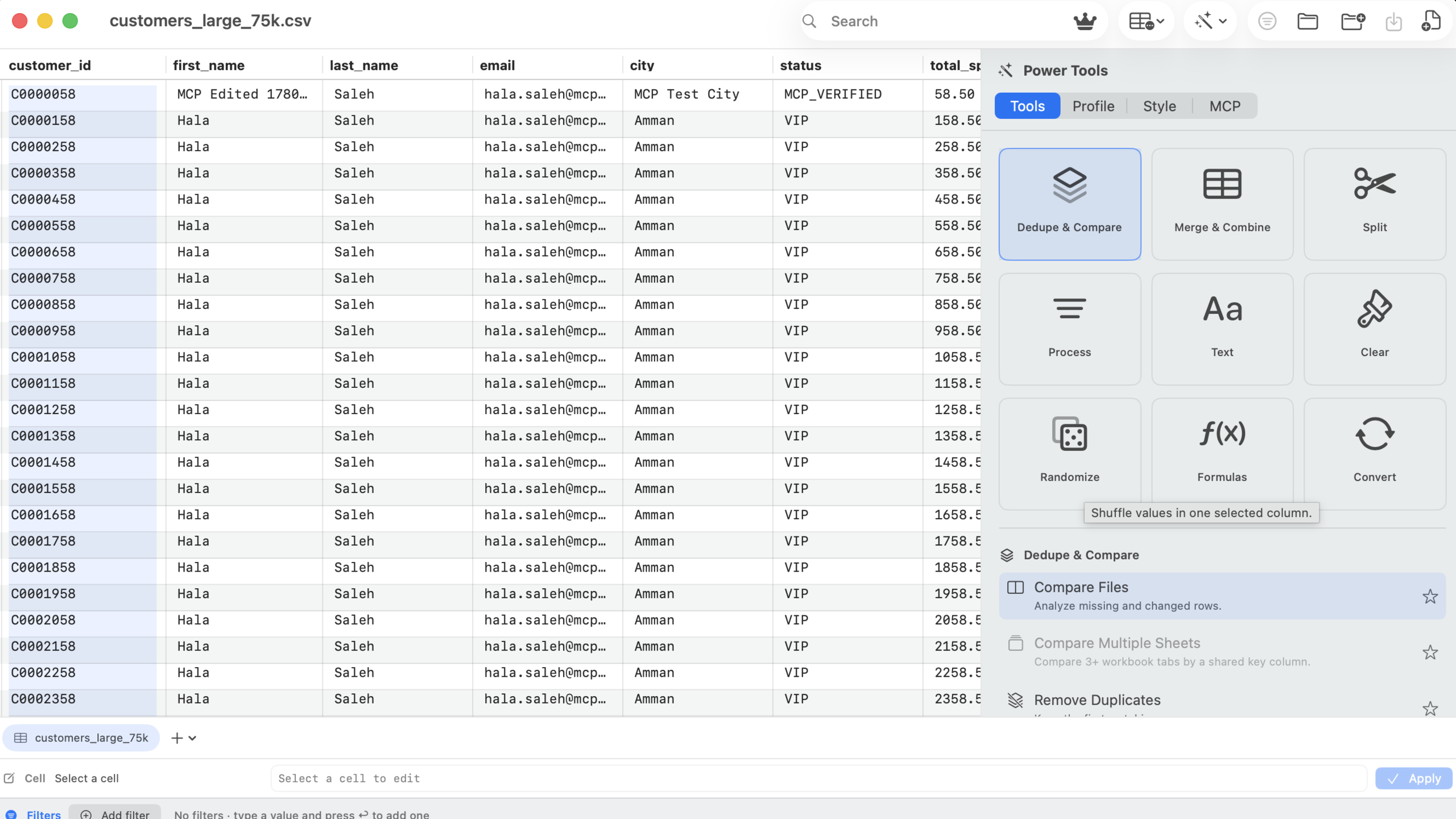This screenshot has height=819, width=1456.
Task: Select the MCP Test City cell
Action: pyautogui.click(x=697, y=94)
